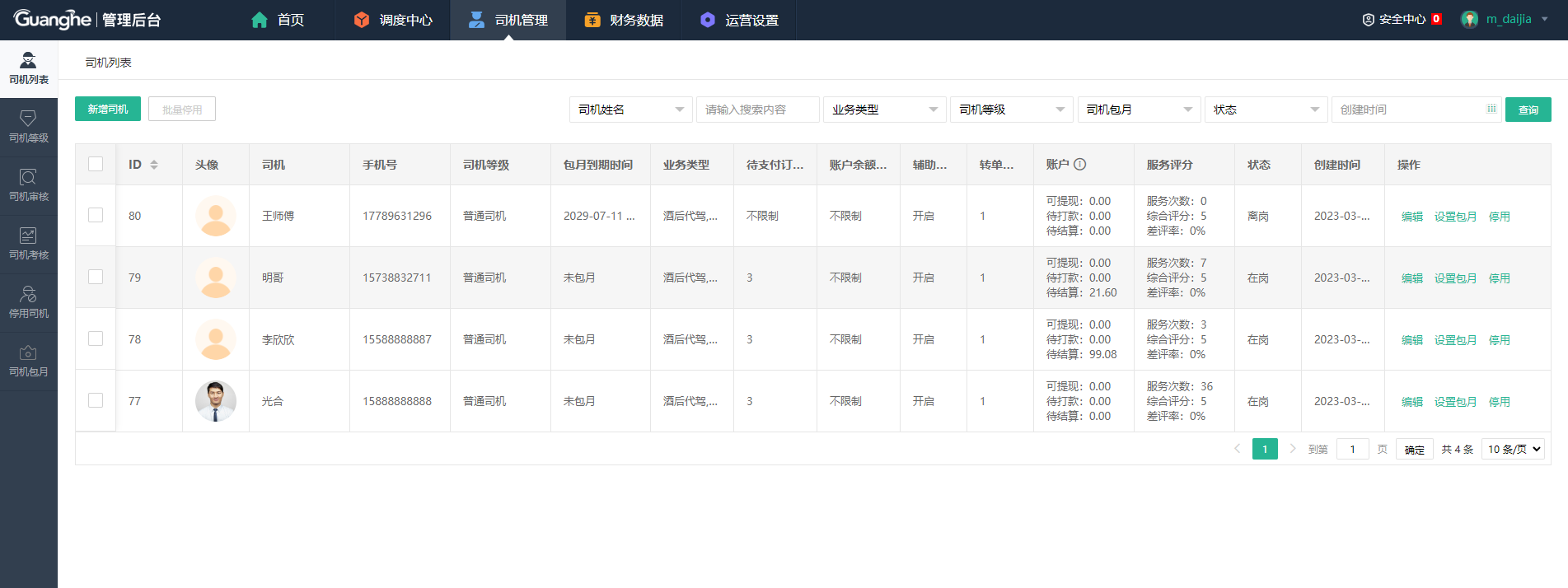Screen dimensions: 1568x588
Task: Expand the user menu arrow beside m_daijia
Action: [x=1544, y=19]
